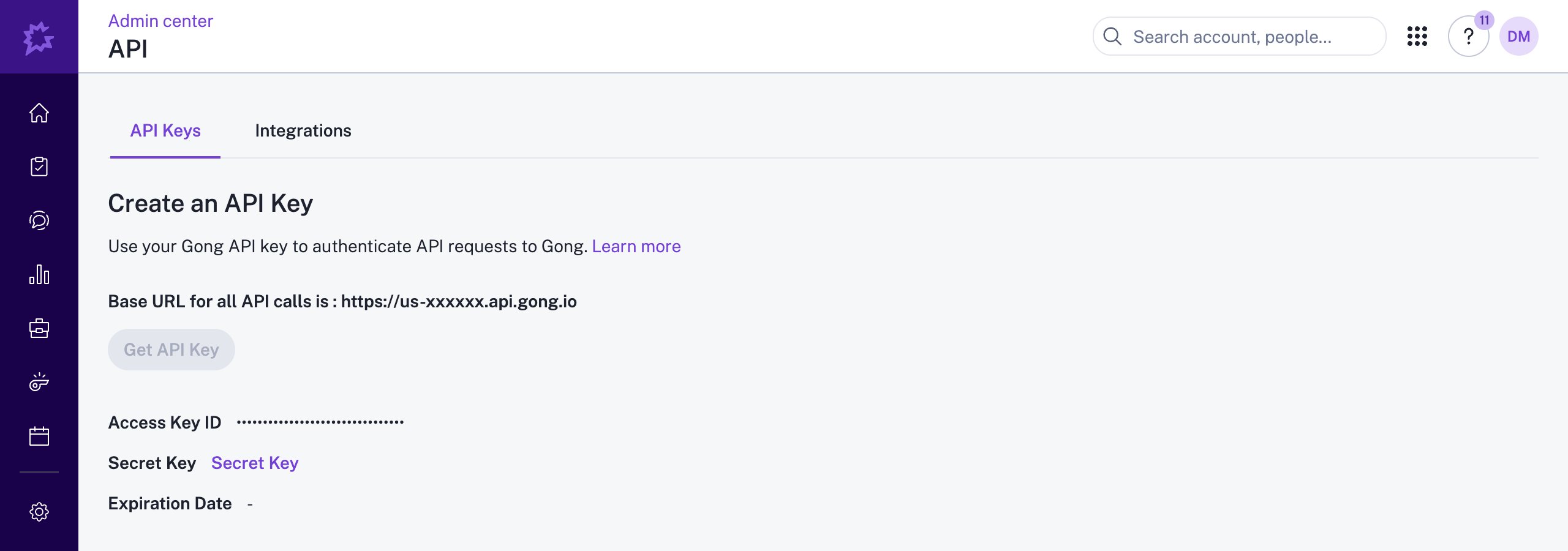
Task: Click the Get API Key button
Action: pyautogui.click(x=171, y=350)
